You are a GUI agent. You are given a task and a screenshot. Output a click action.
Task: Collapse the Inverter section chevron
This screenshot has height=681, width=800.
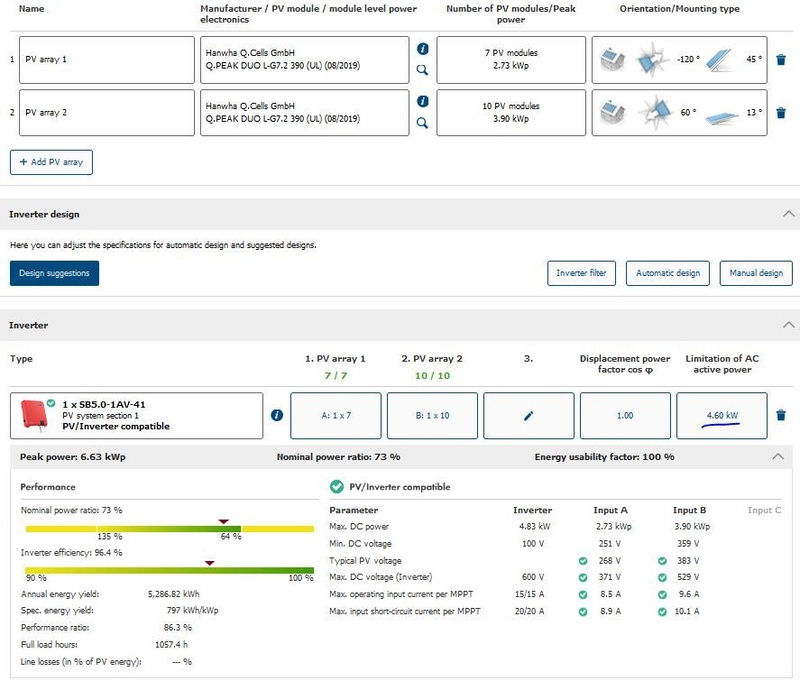(x=788, y=325)
